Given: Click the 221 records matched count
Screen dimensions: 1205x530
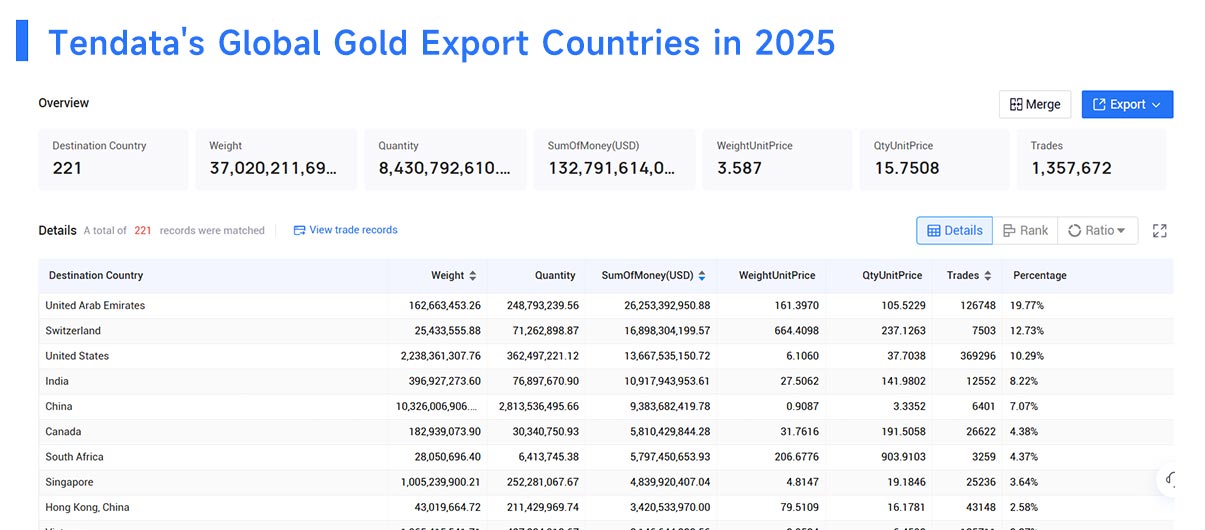Looking at the screenshot, I should pyautogui.click(x=143, y=230).
